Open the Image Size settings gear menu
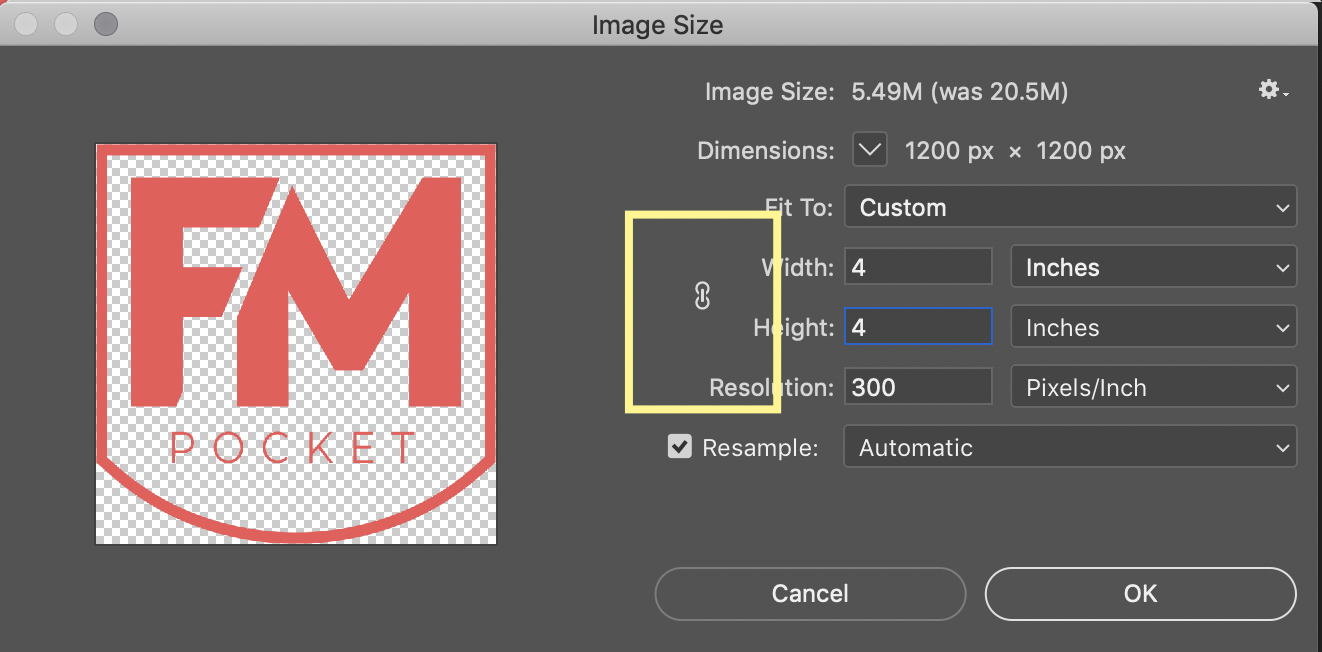1322x652 pixels. click(1268, 90)
